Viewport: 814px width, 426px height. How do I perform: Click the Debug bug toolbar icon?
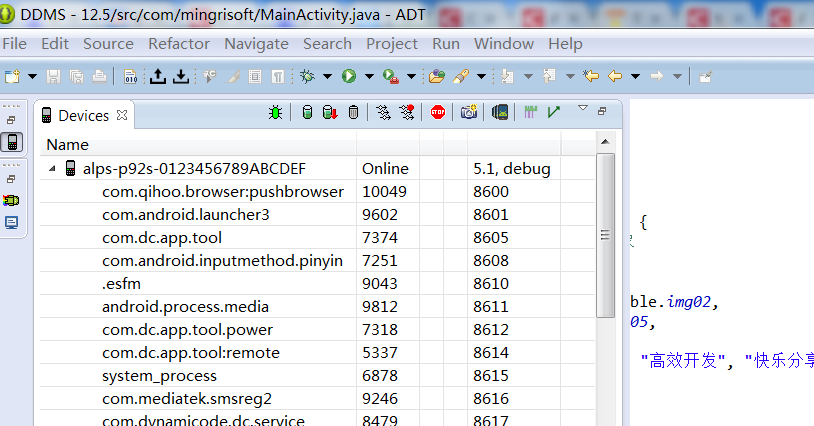(x=307, y=76)
